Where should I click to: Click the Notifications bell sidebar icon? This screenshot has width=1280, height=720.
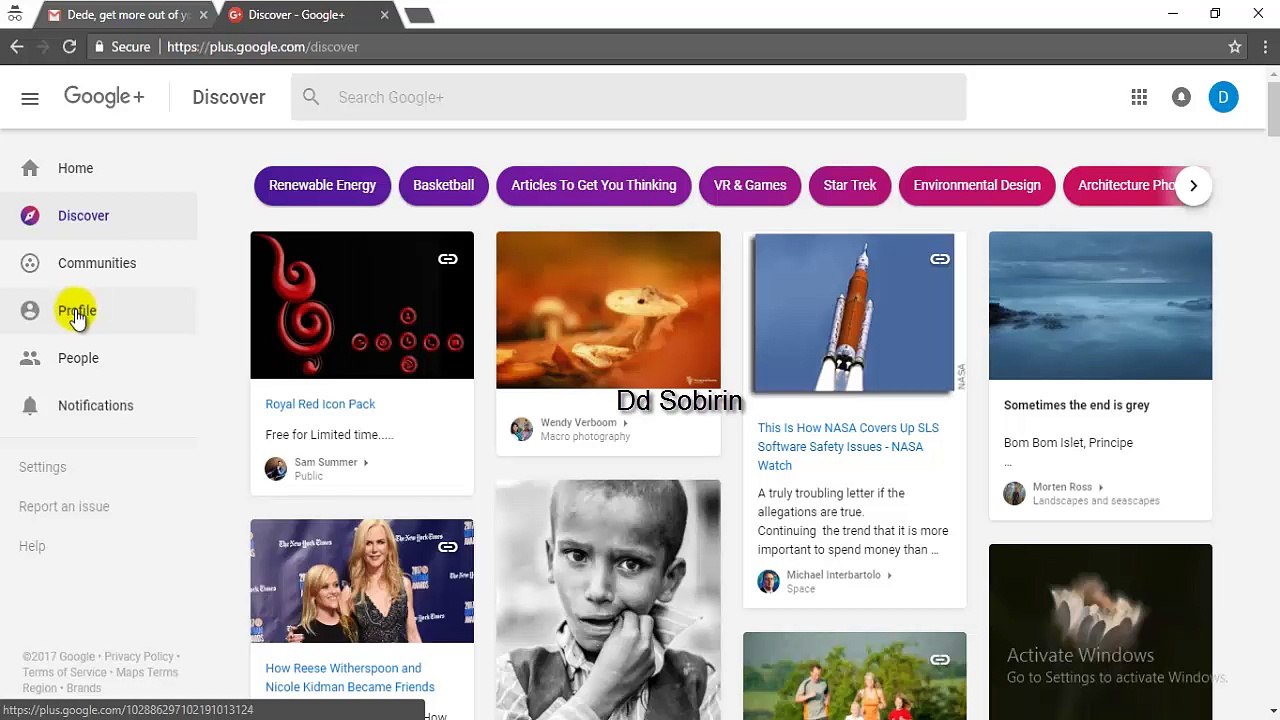(30, 405)
